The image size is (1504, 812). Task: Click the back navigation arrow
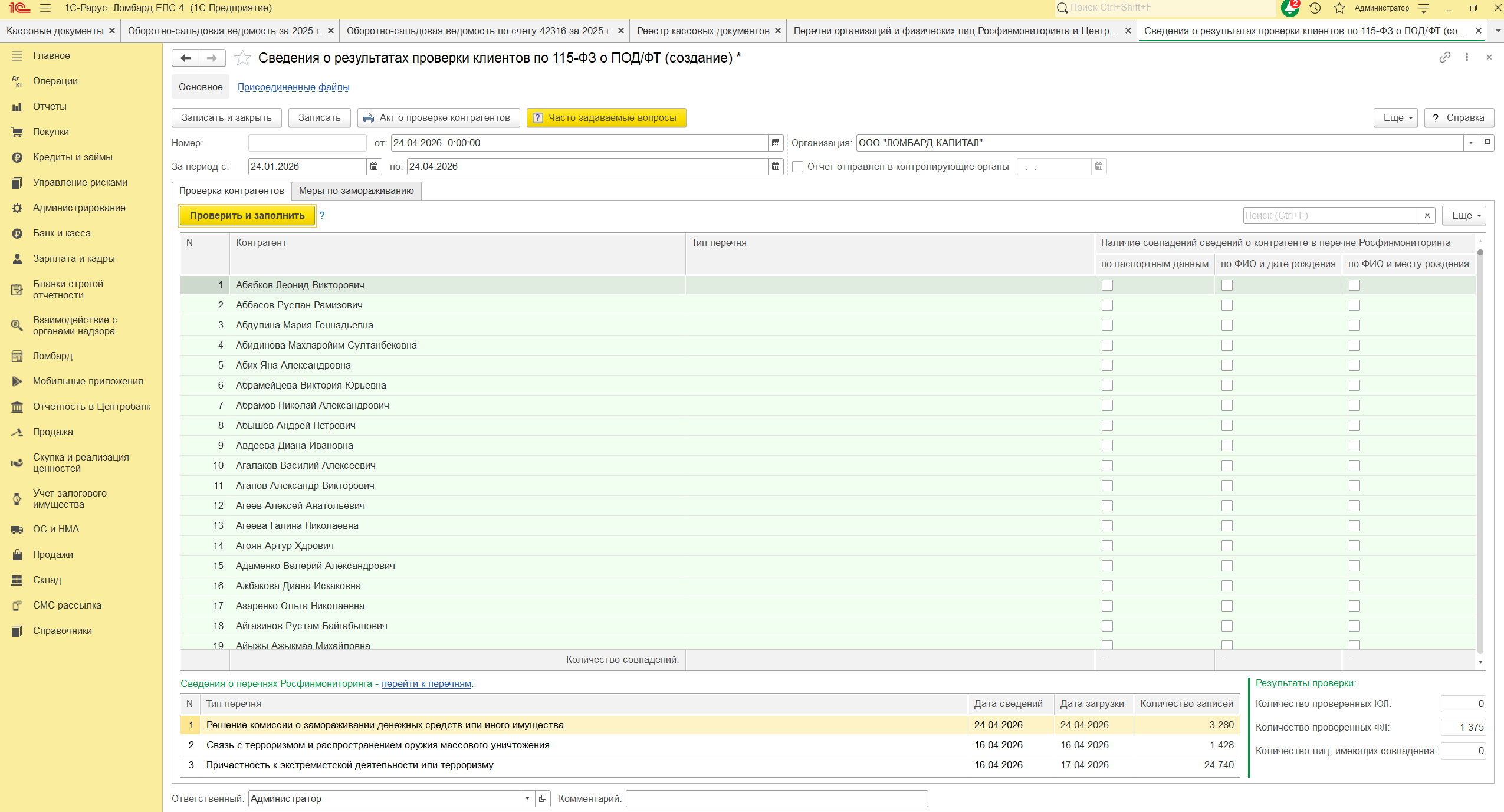point(186,58)
